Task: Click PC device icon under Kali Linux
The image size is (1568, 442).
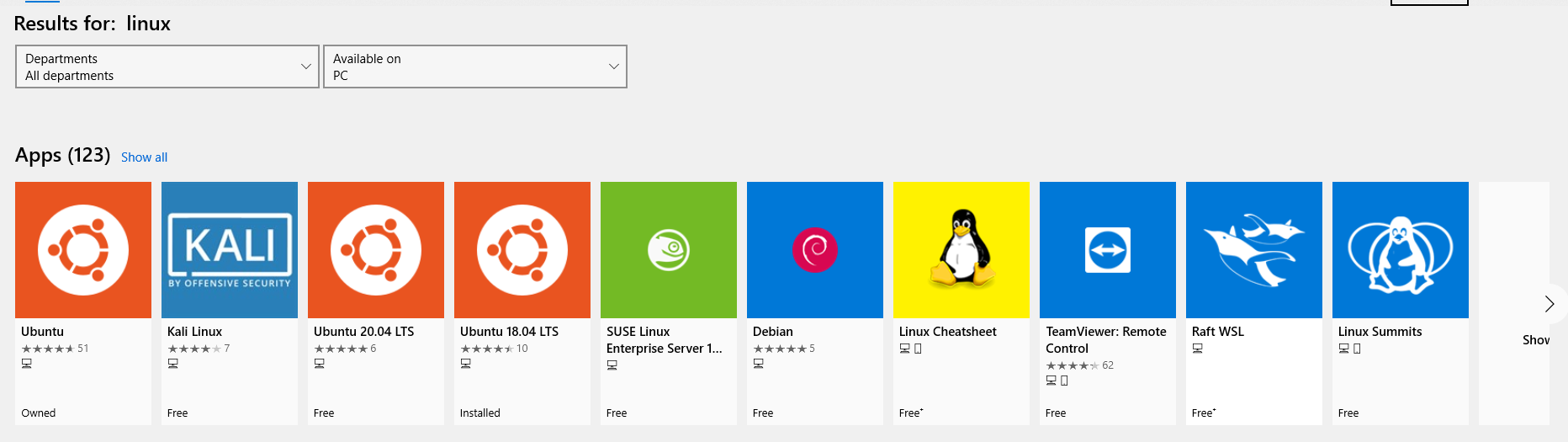Action: coord(173,364)
